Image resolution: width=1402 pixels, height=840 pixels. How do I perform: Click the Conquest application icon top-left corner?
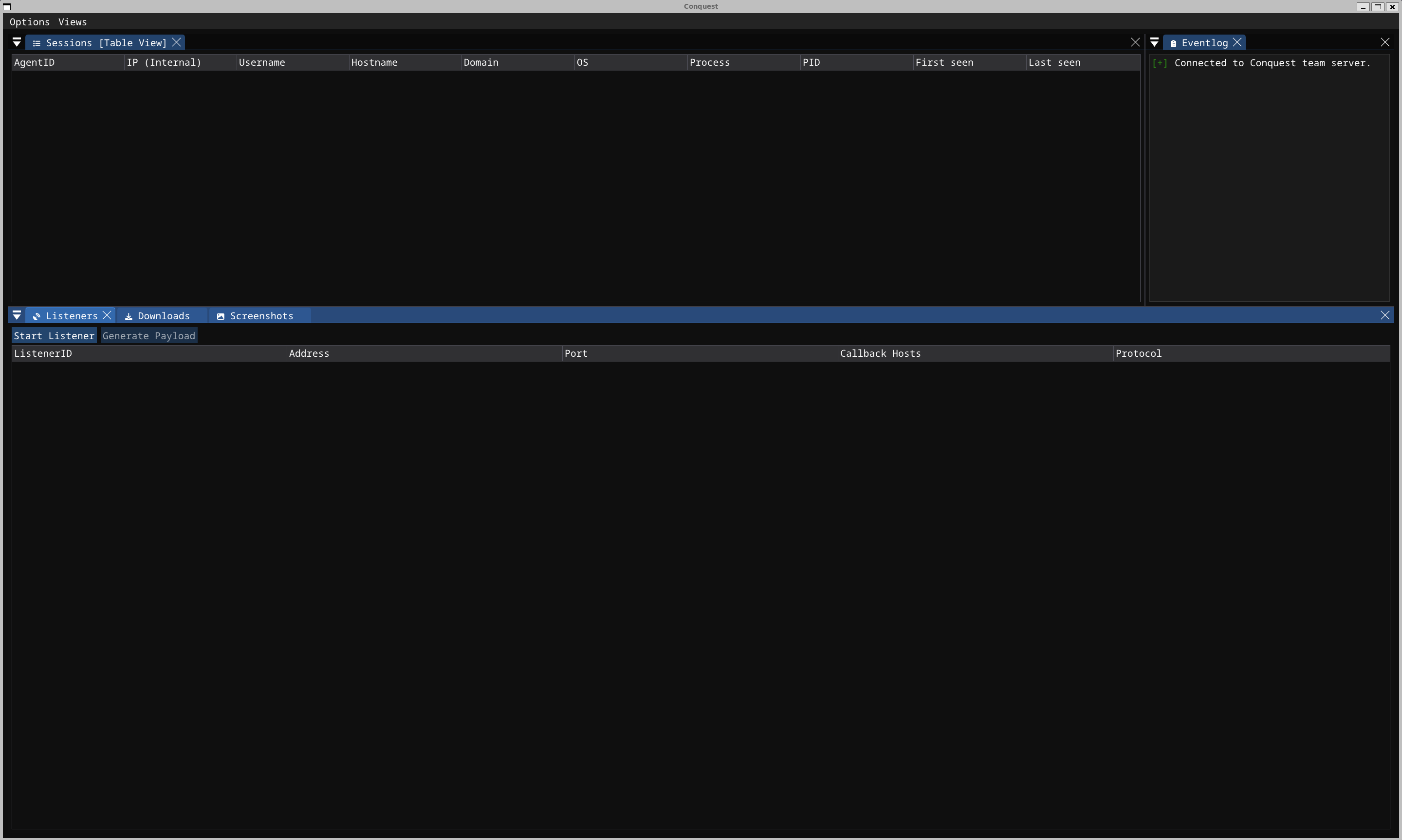[7, 7]
